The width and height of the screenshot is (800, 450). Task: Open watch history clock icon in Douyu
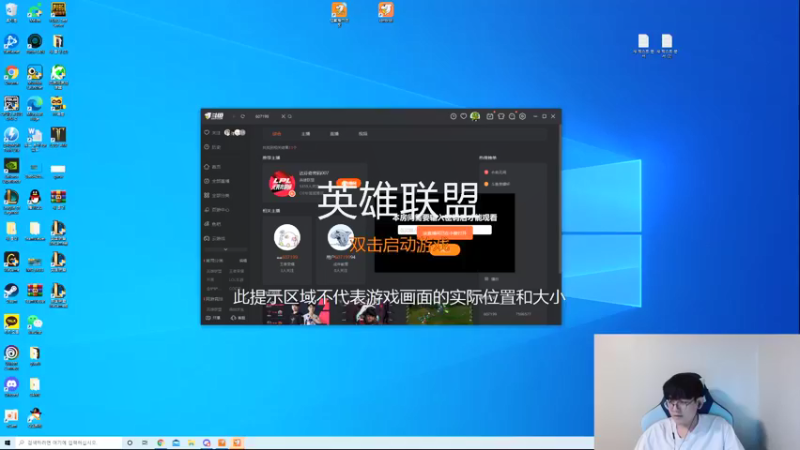pos(453,116)
